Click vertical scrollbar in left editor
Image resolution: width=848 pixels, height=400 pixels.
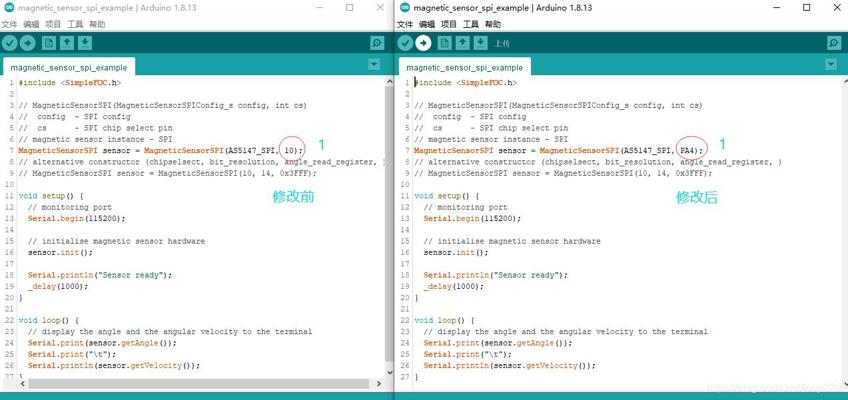click(389, 224)
